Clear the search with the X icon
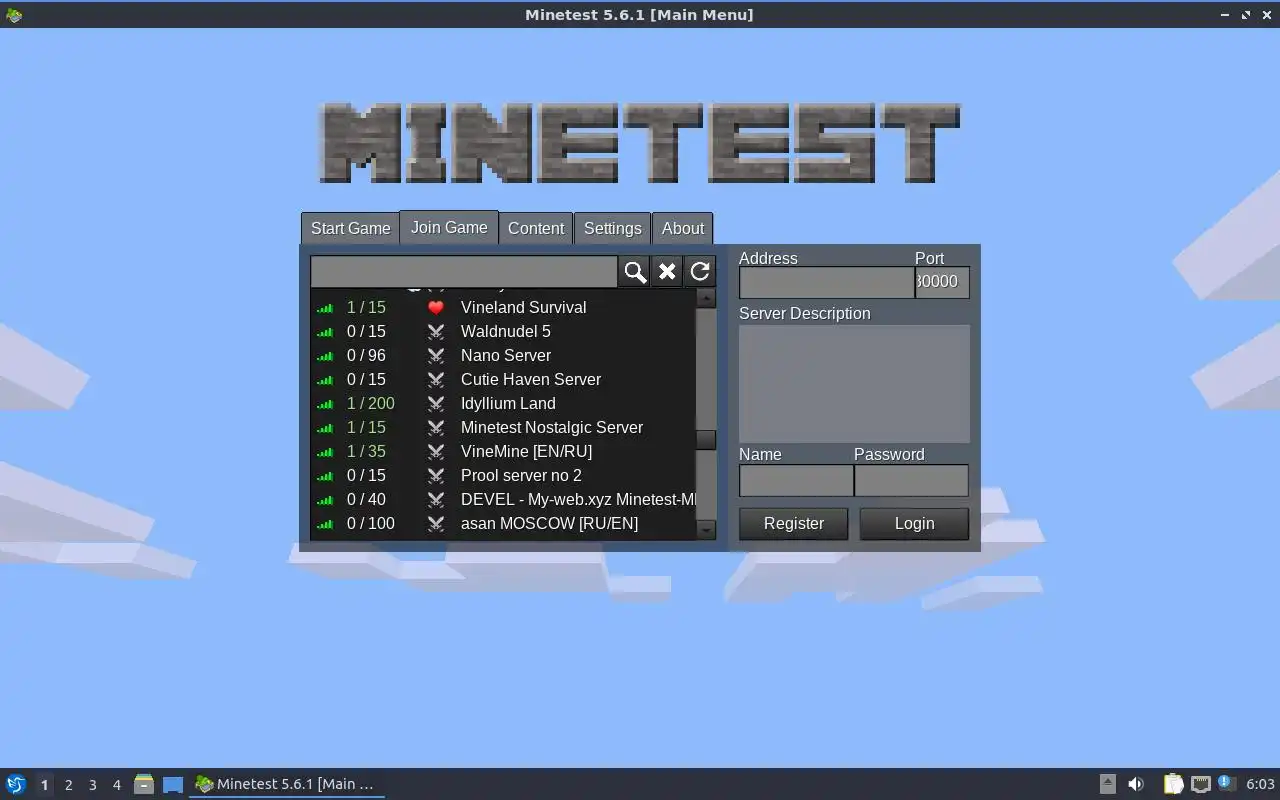 667,271
